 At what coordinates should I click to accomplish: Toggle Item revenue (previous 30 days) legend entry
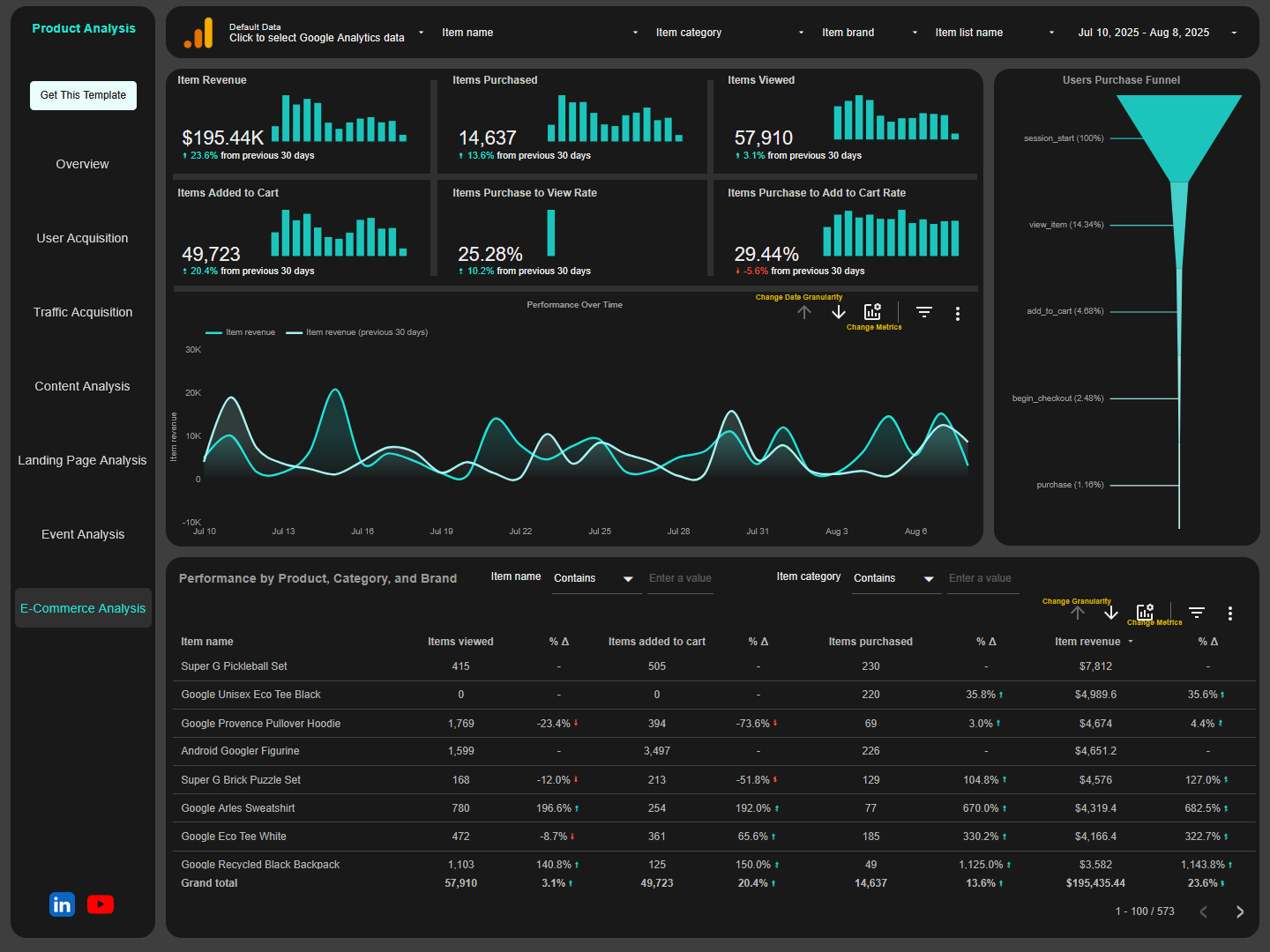[357, 332]
